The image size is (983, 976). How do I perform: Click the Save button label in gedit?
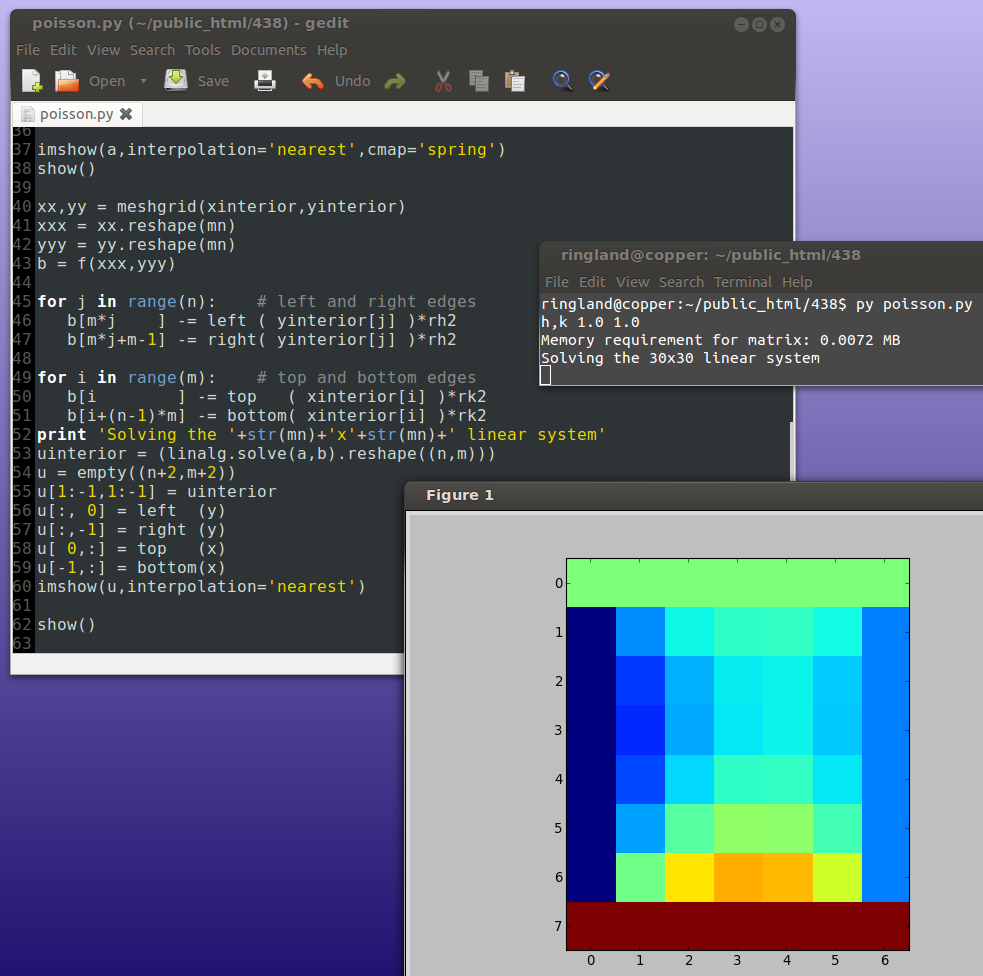(x=213, y=81)
